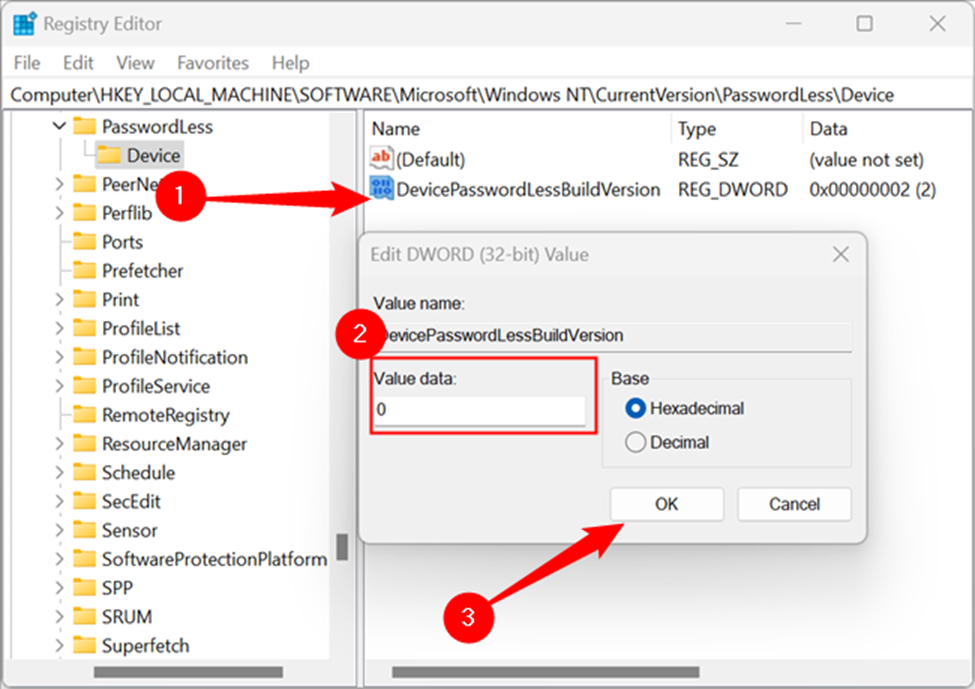
Task: Open the Favorites menu
Action: 213,63
